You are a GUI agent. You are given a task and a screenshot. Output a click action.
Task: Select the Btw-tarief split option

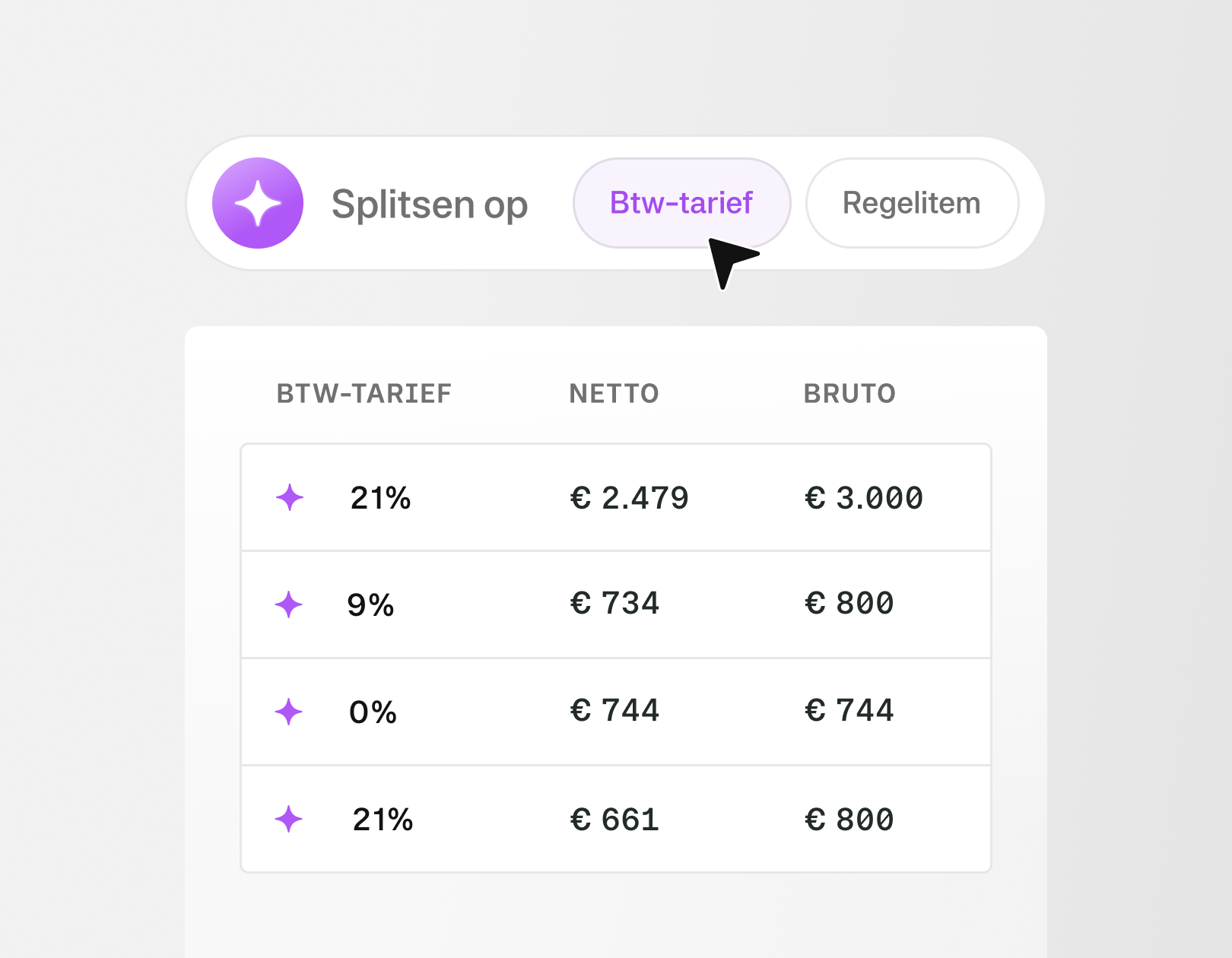point(681,203)
